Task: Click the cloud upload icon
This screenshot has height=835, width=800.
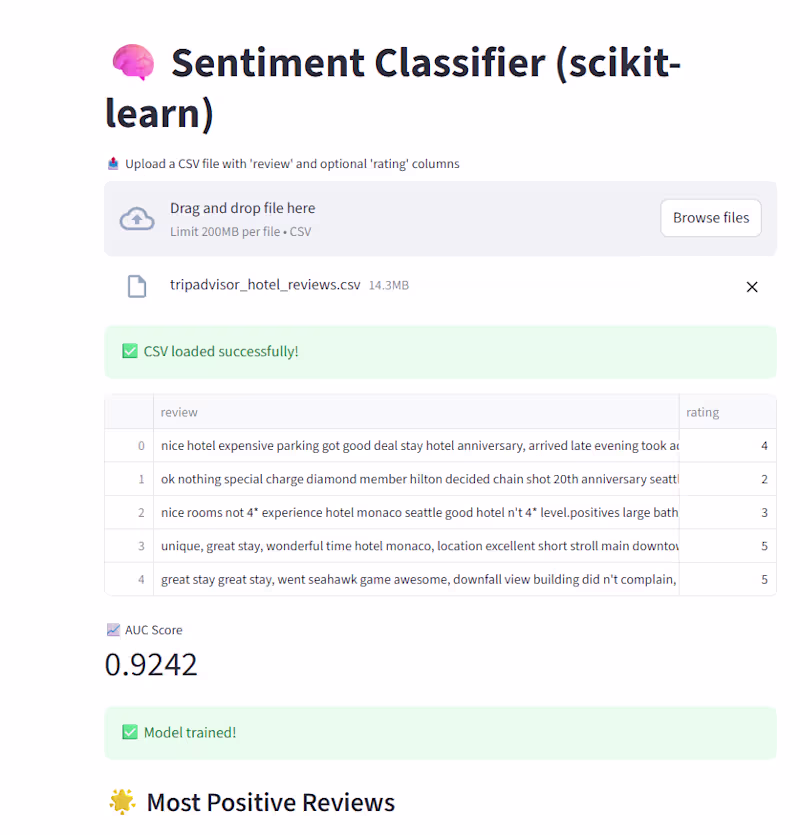Action: click(x=136, y=218)
